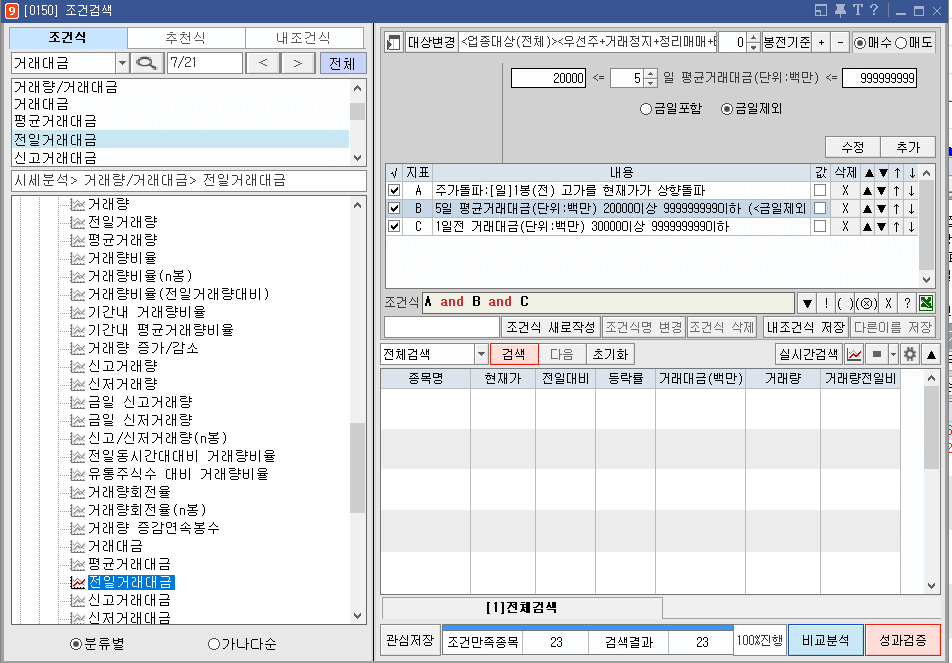952x663 pixels.
Task: Click the condition tree vertical scrollbar thumb
Action: coord(358,468)
